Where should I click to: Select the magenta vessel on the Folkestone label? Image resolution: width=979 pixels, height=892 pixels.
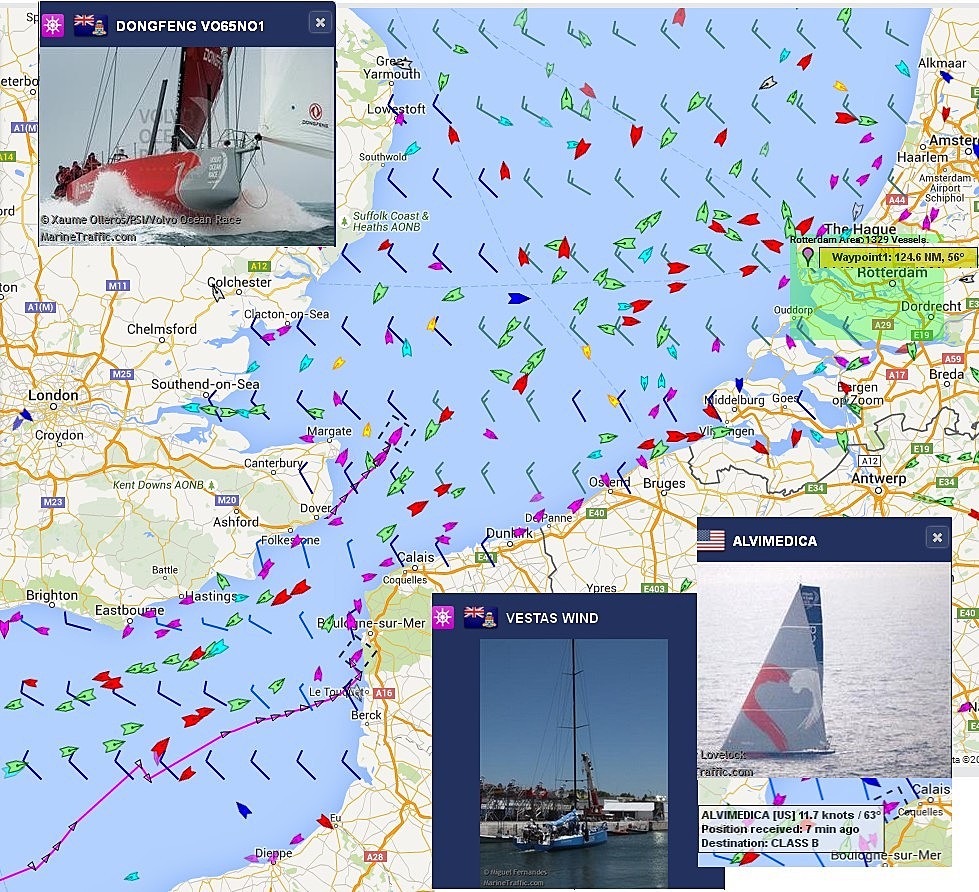(x=296, y=541)
